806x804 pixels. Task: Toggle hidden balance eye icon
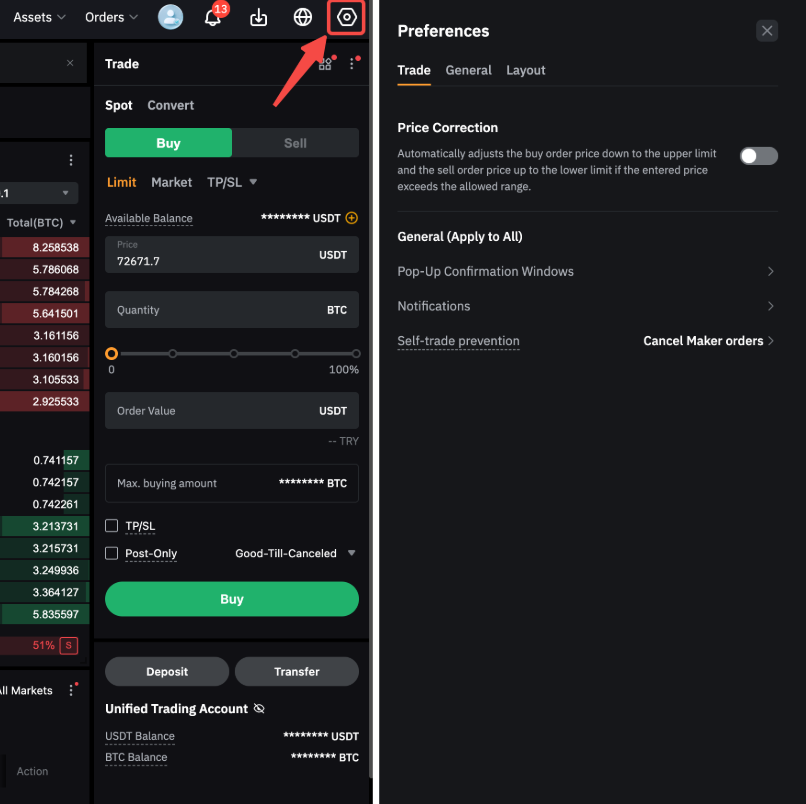pyautogui.click(x=259, y=709)
